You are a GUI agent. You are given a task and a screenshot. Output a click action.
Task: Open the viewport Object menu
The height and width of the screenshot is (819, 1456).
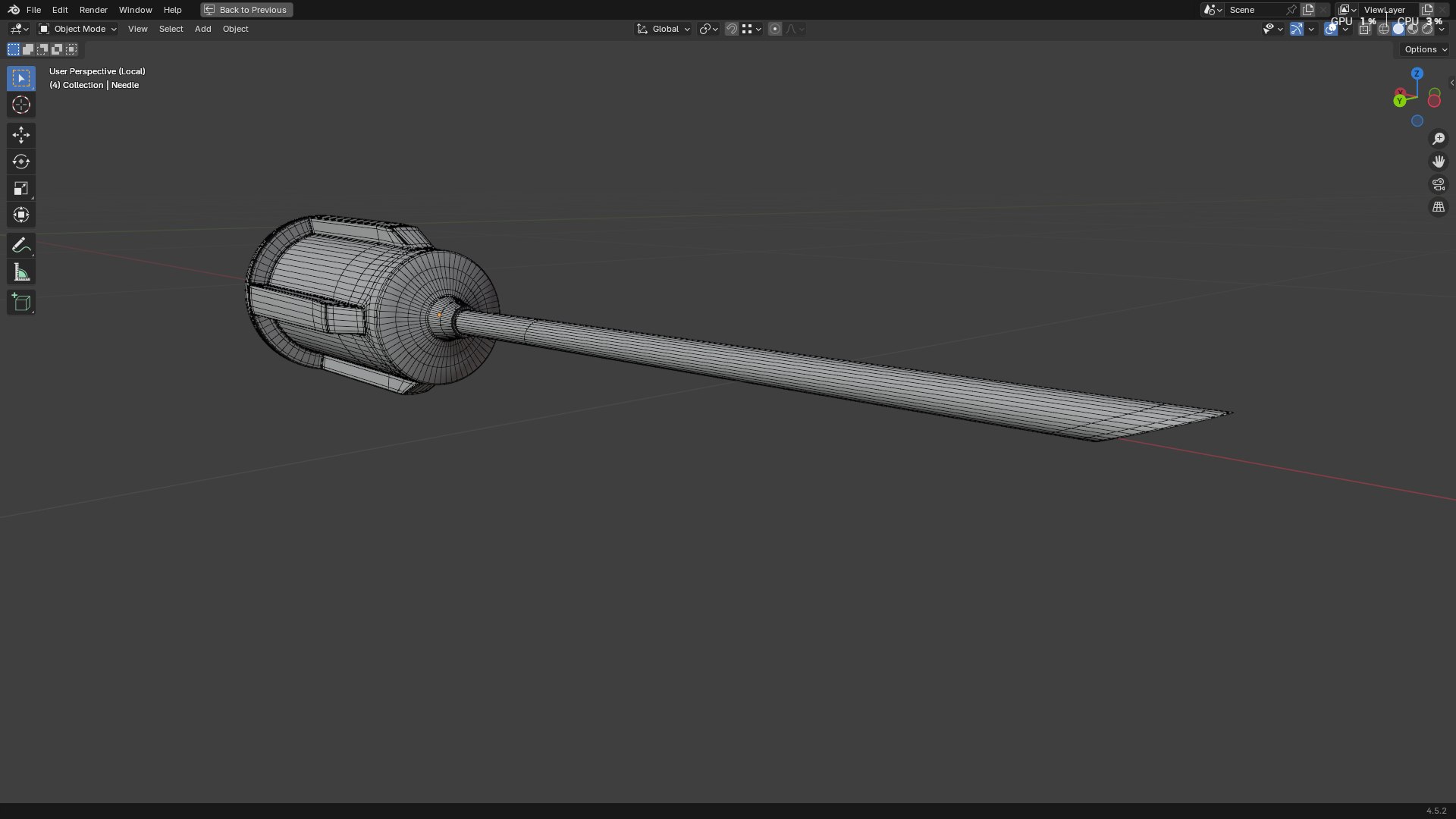(x=235, y=29)
